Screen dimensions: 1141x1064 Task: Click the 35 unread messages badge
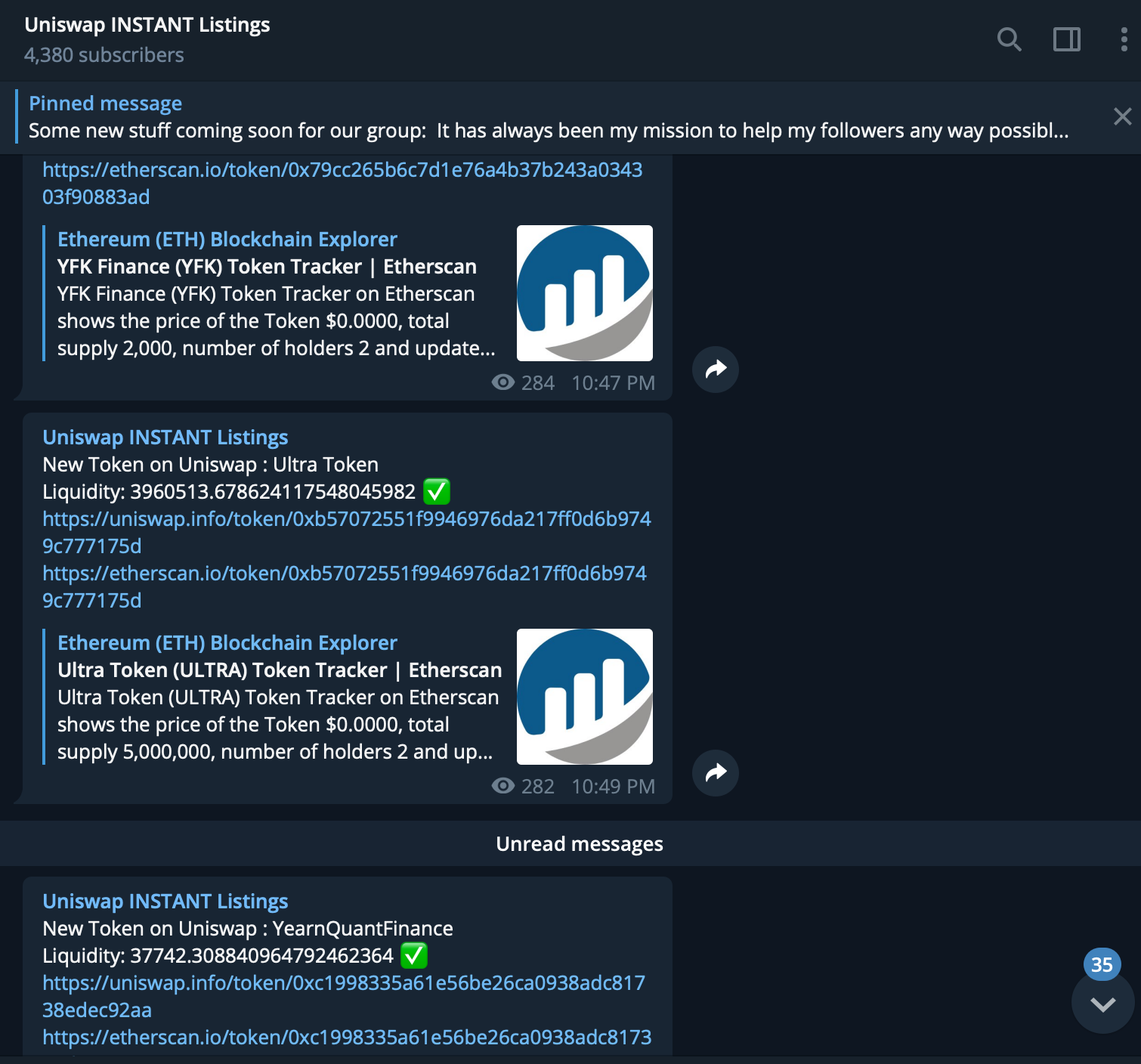[x=1102, y=964]
